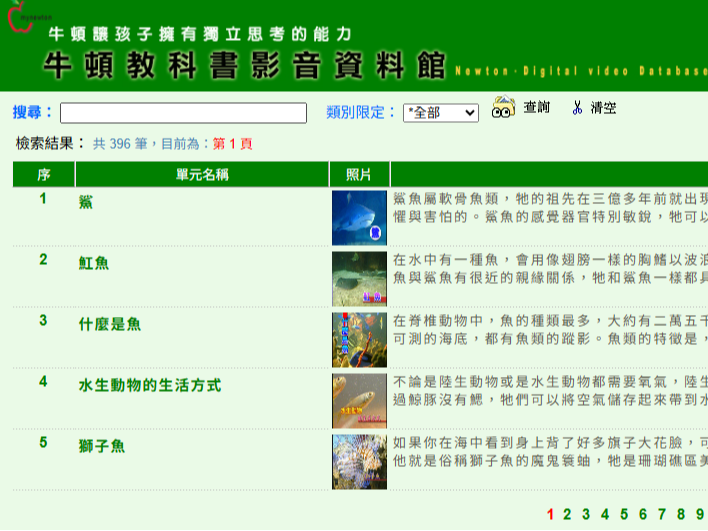The height and width of the screenshot is (531, 708).
Task: Go to results page 2
Action: (567, 514)
